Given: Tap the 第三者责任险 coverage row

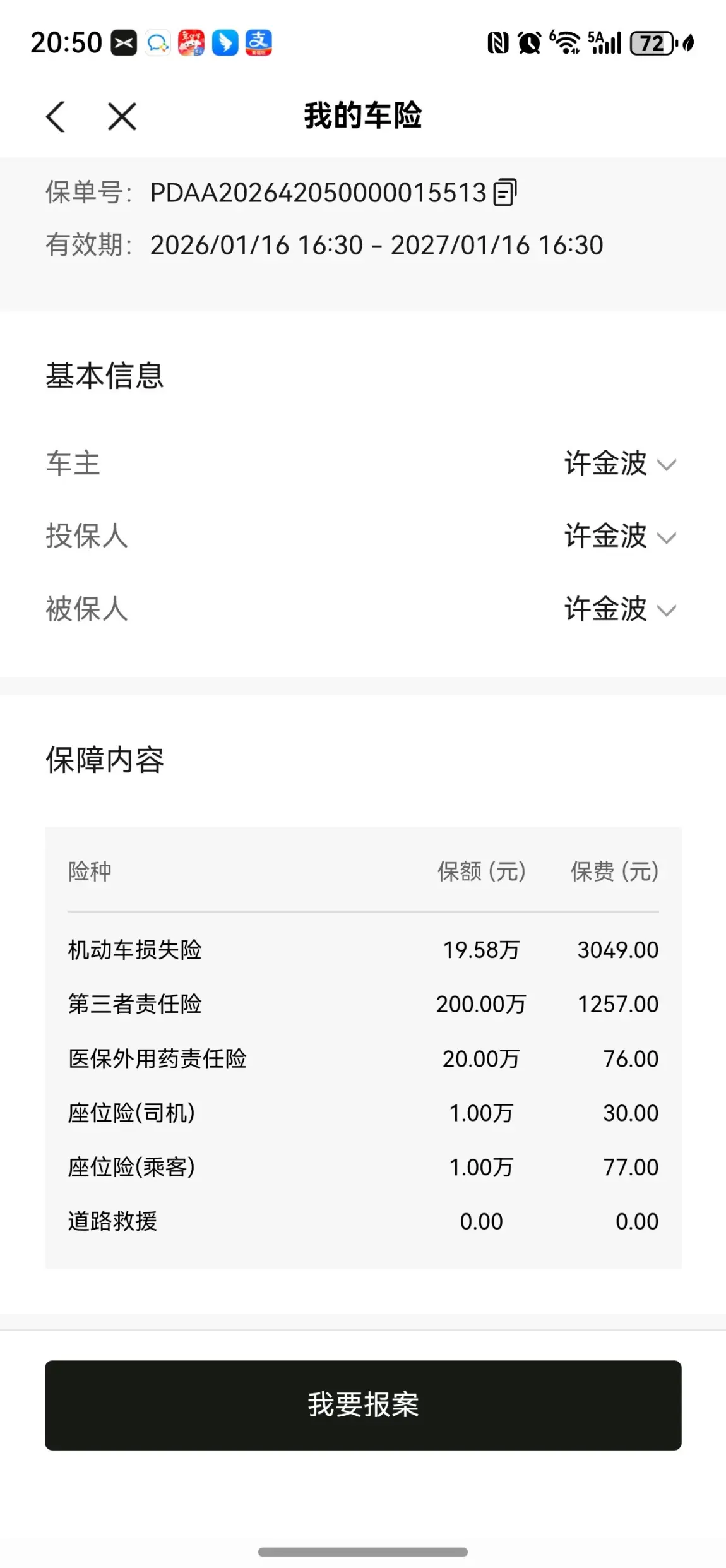Looking at the screenshot, I should pyautogui.click(x=363, y=1004).
